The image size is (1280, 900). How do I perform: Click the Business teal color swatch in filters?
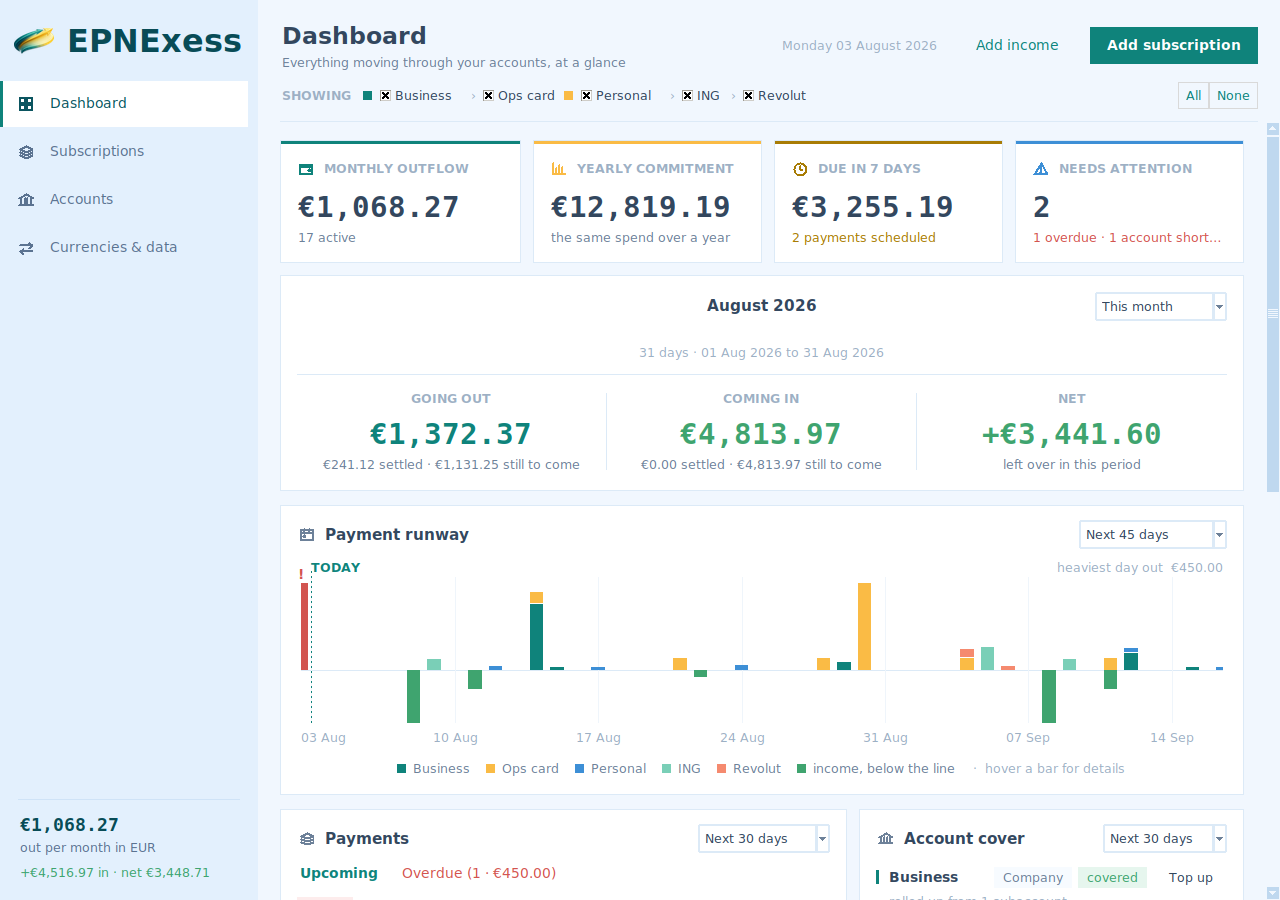(368, 96)
